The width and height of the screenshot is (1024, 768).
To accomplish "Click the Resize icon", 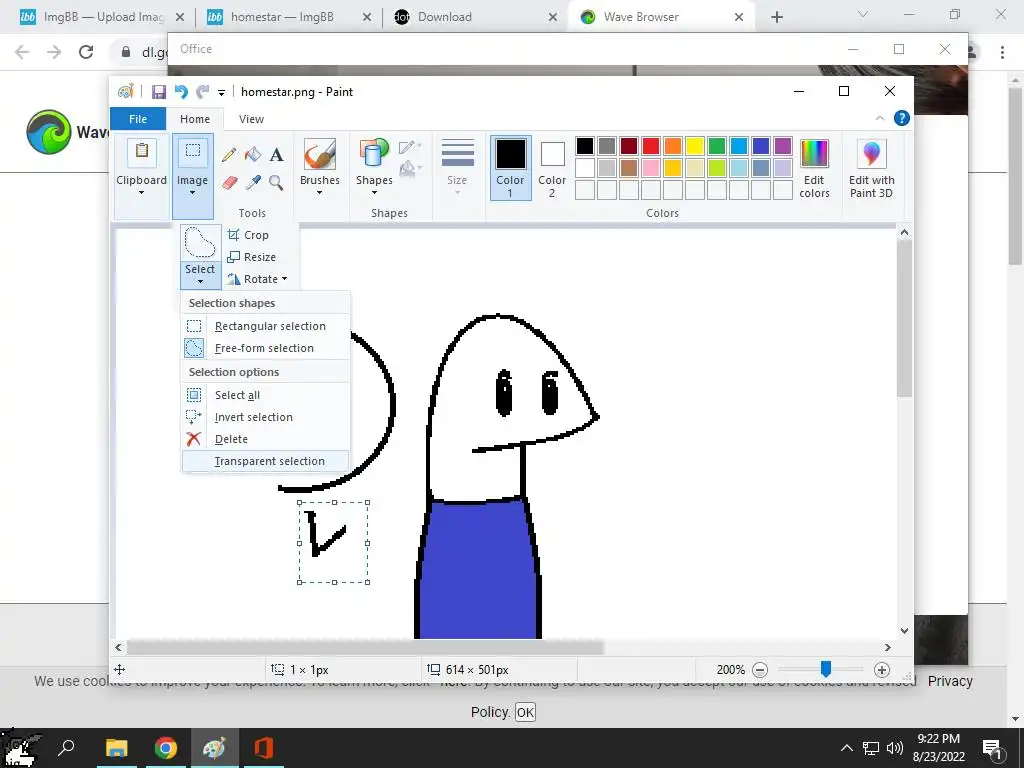I will point(233,257).
